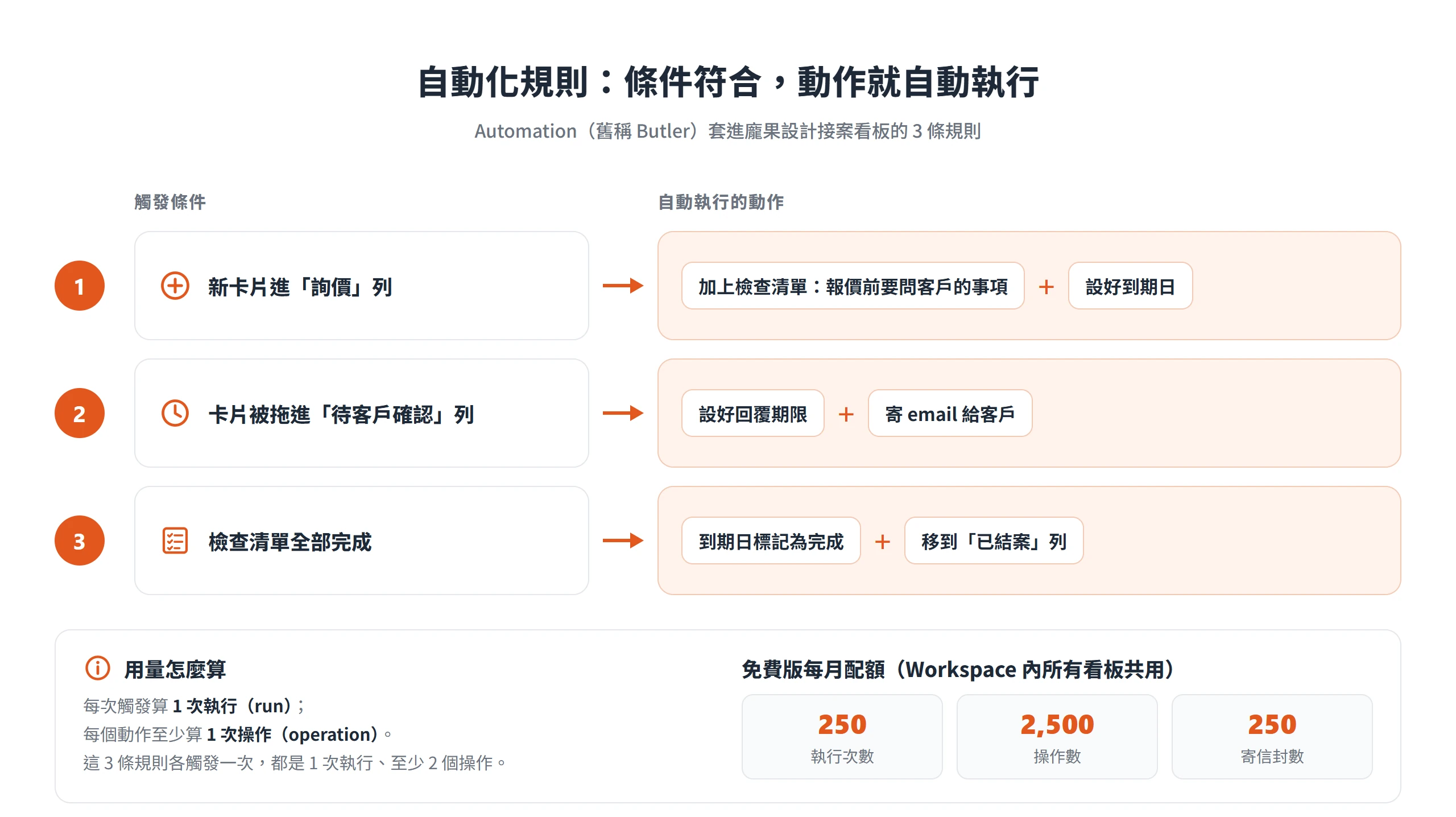Click the title 自動化規則:條件符合,動作就自動執行
This screenshot has width=1456, height=817.
[728, 82]
